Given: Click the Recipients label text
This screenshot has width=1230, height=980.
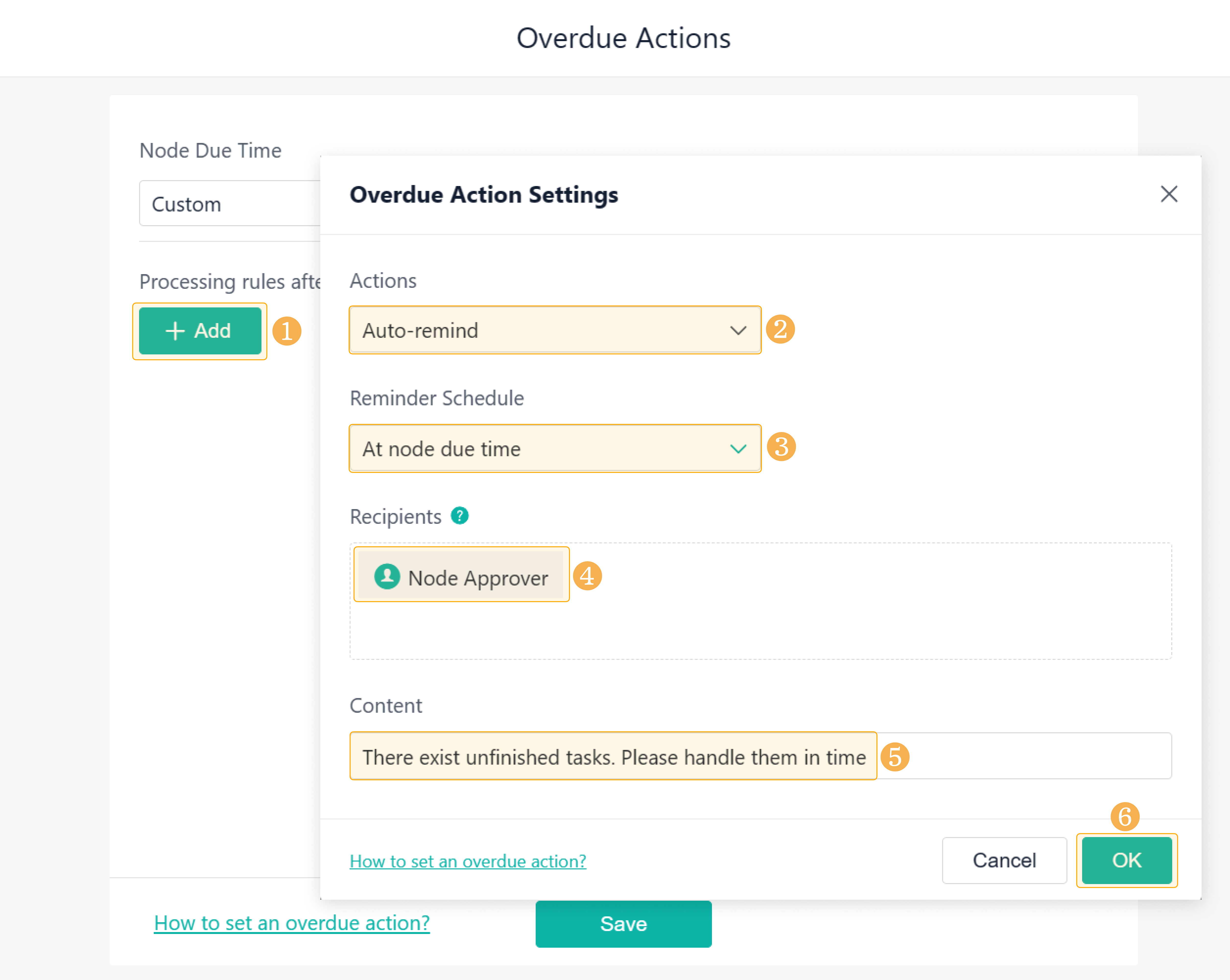Looking at the screenshot, I should (x=395, y=517).
